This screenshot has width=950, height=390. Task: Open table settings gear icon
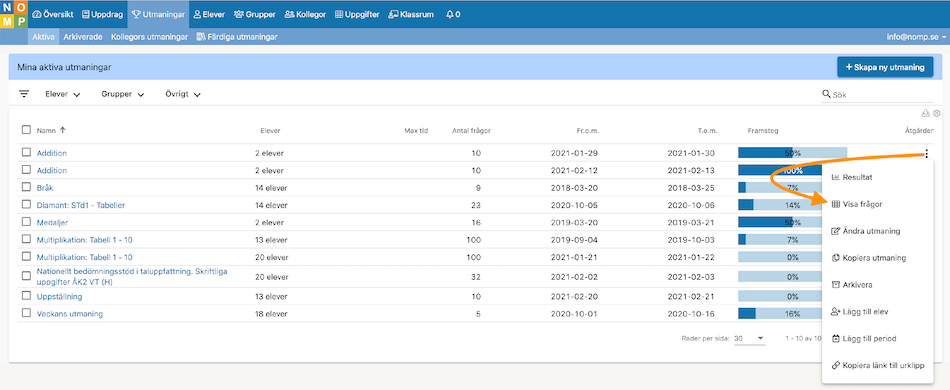click(x=937, y=113)
